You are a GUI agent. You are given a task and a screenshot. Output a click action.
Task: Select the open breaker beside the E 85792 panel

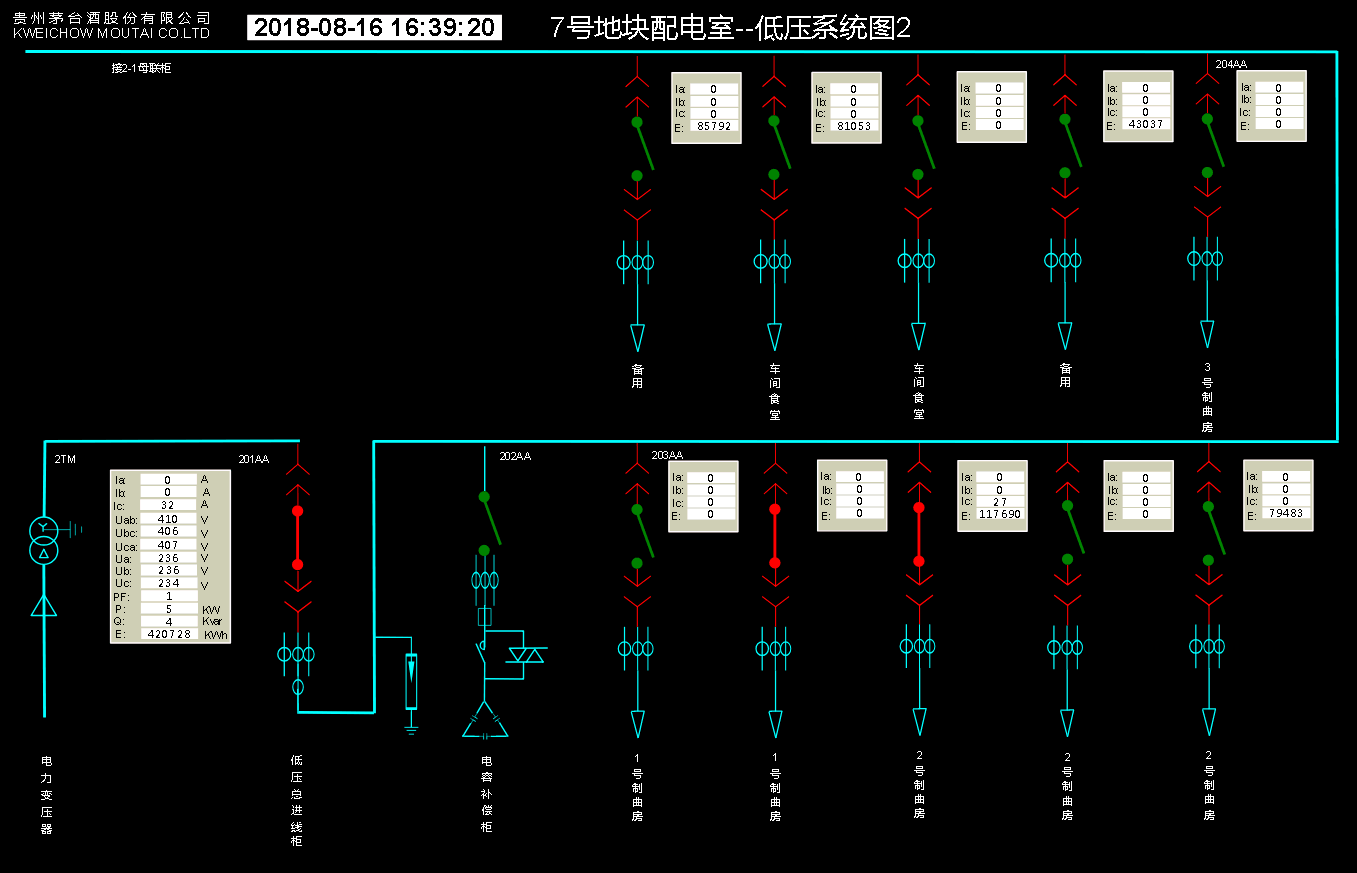pos(642,149)
